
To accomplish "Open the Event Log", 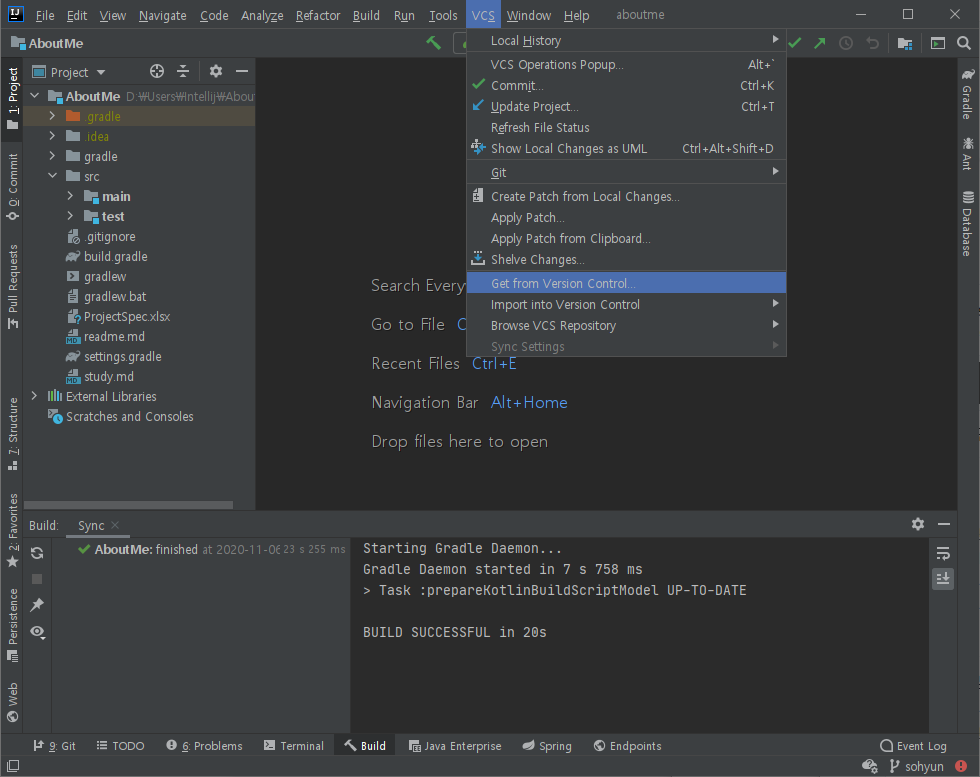I will [913, 746].
